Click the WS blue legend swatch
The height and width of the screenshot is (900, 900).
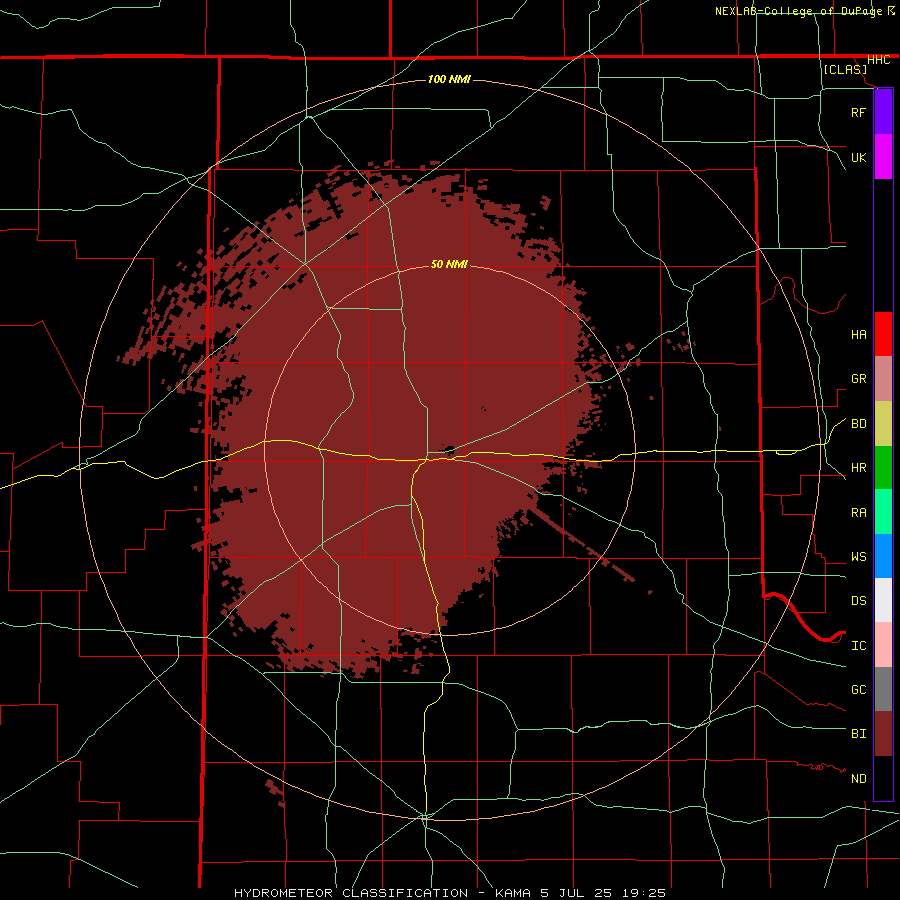(883, 556)
